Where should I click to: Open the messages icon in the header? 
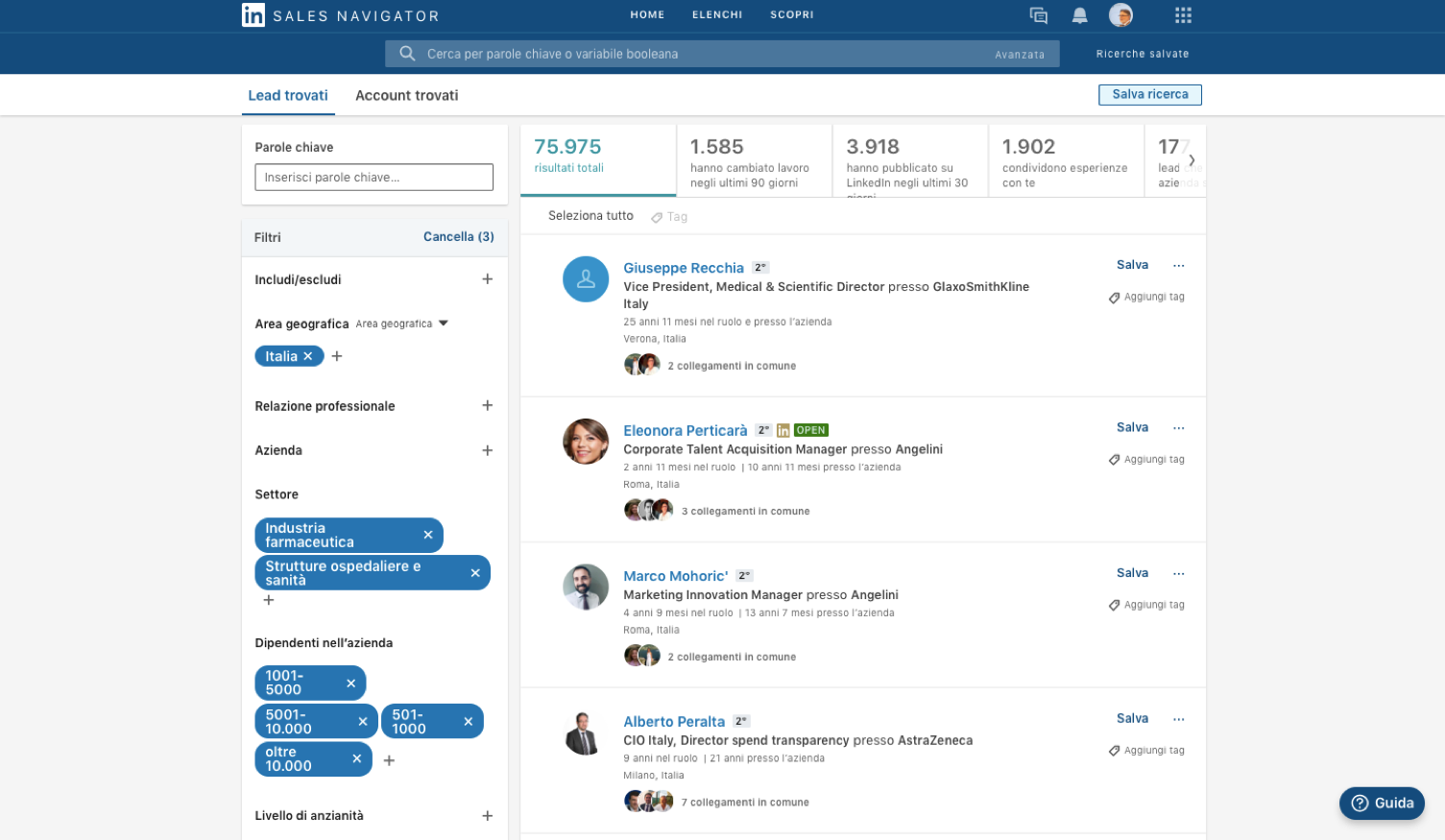pos(1038,15)
